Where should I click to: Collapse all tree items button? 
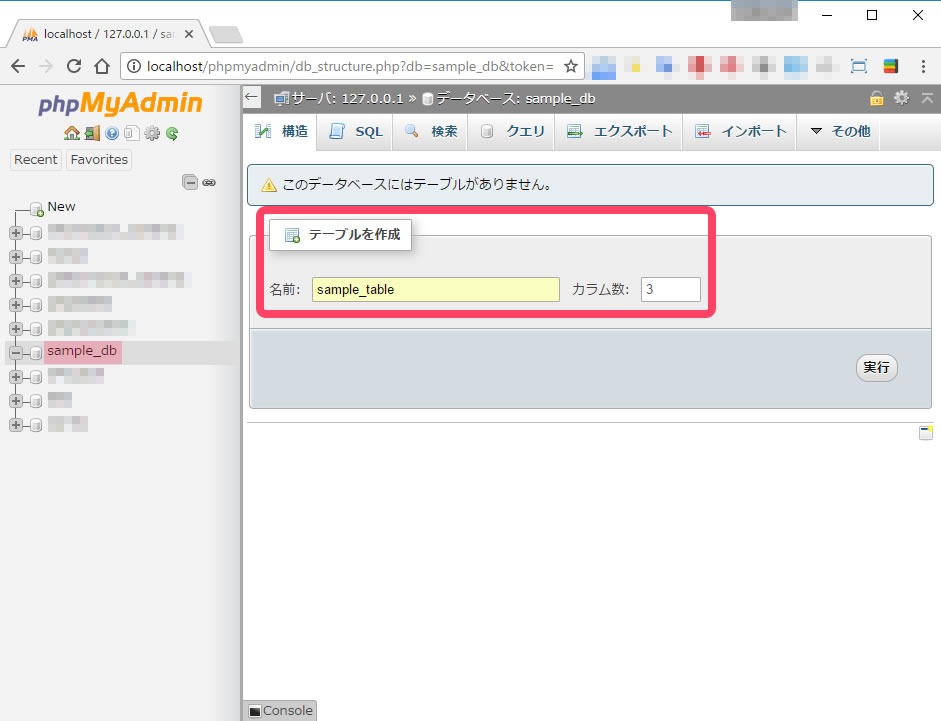pos(190,182)
